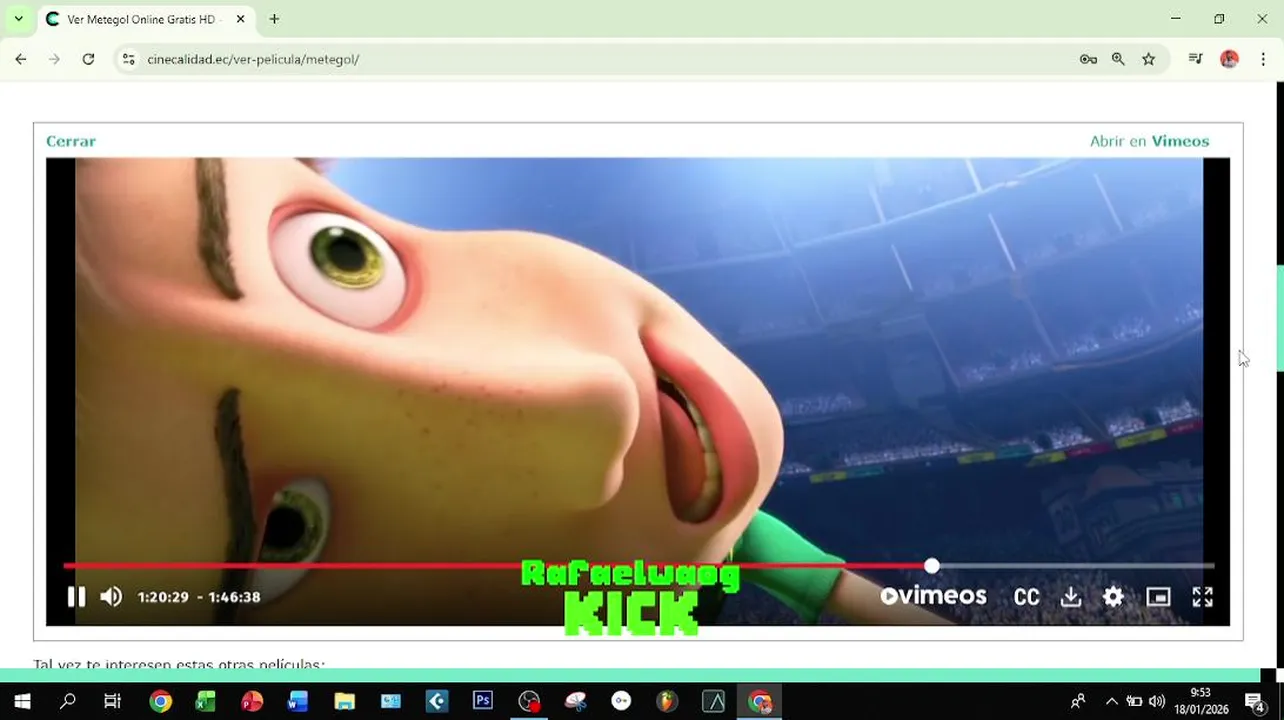This screenshot has width=1284, height=720.
Task: Click the page vertical scrollbar thumb
Action: 1279,318
